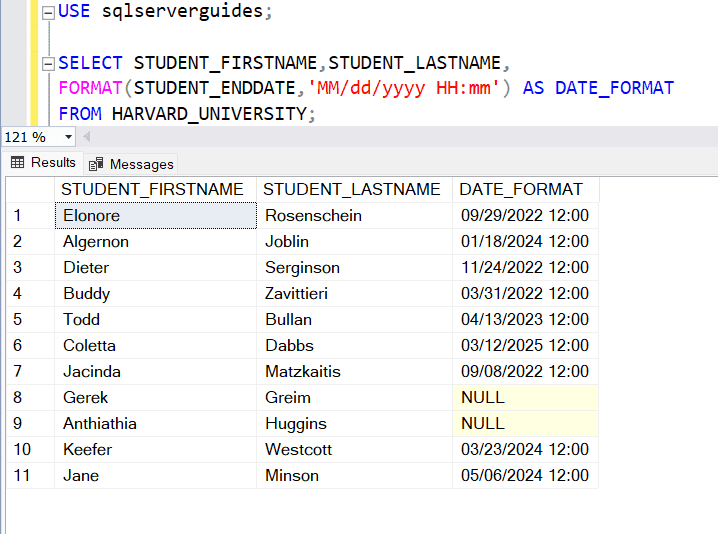This screenshot has height=534, width=718.
Task: Click the 'MM/dd/yyyy HH:mm' format string
Action: click(403, 88)
